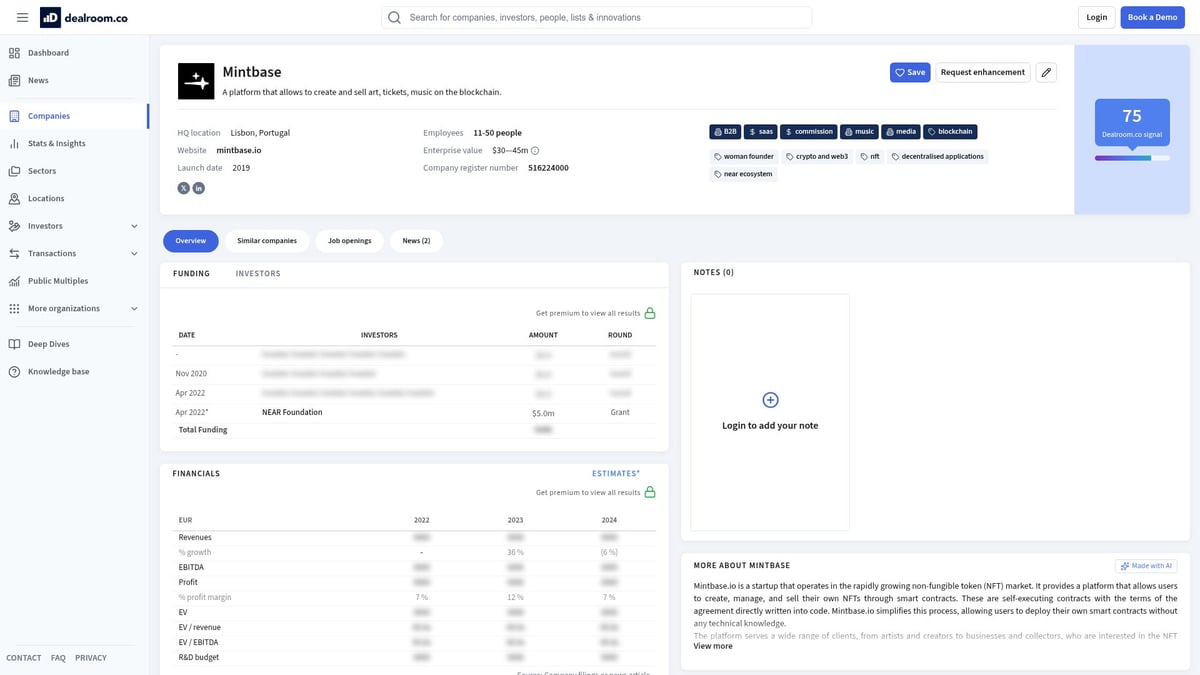Click the Book a Demo button
1200x675 pixels.
tap(1152, 17)
